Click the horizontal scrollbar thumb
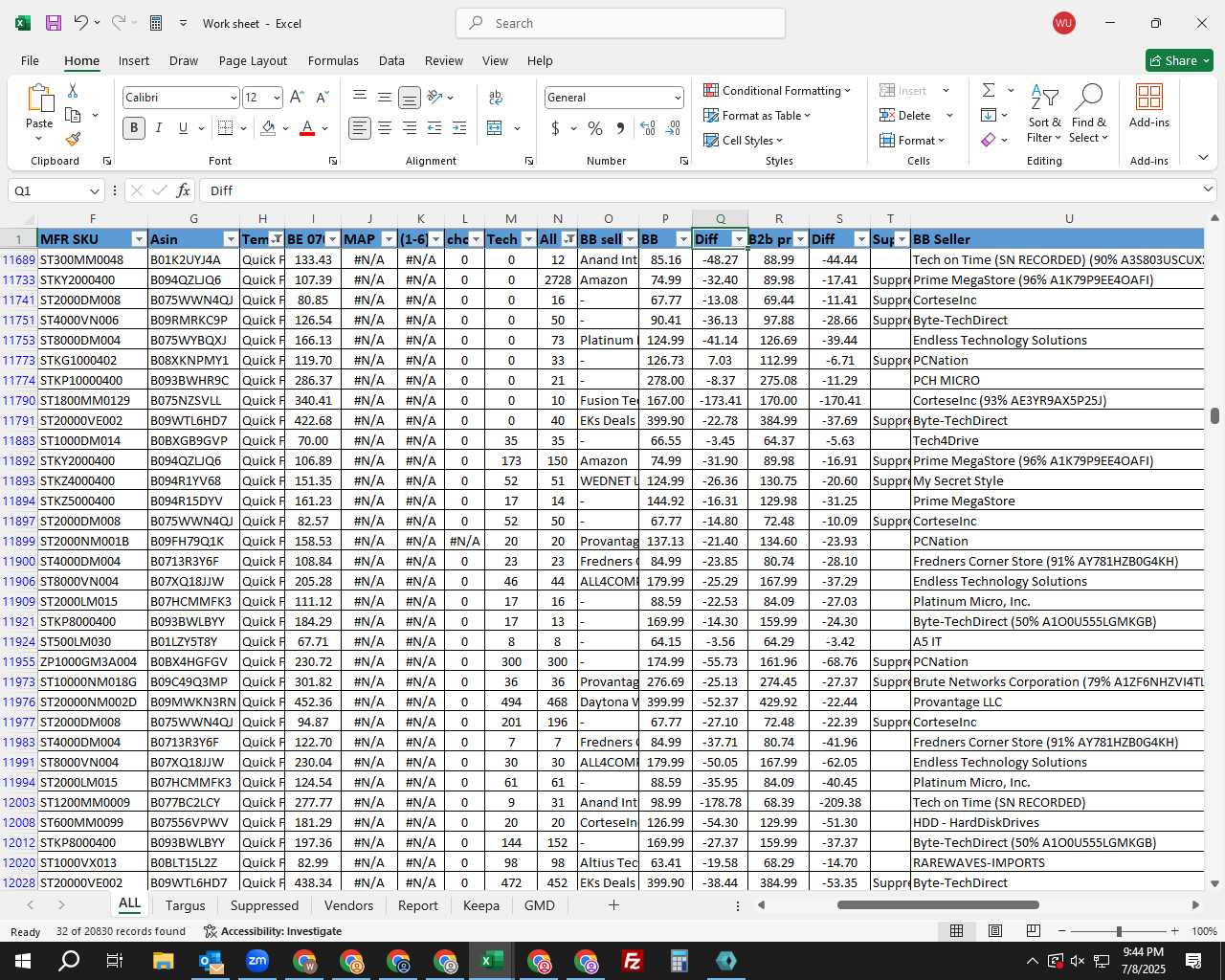Screen dimensions: 1225x980 (938, 904)
